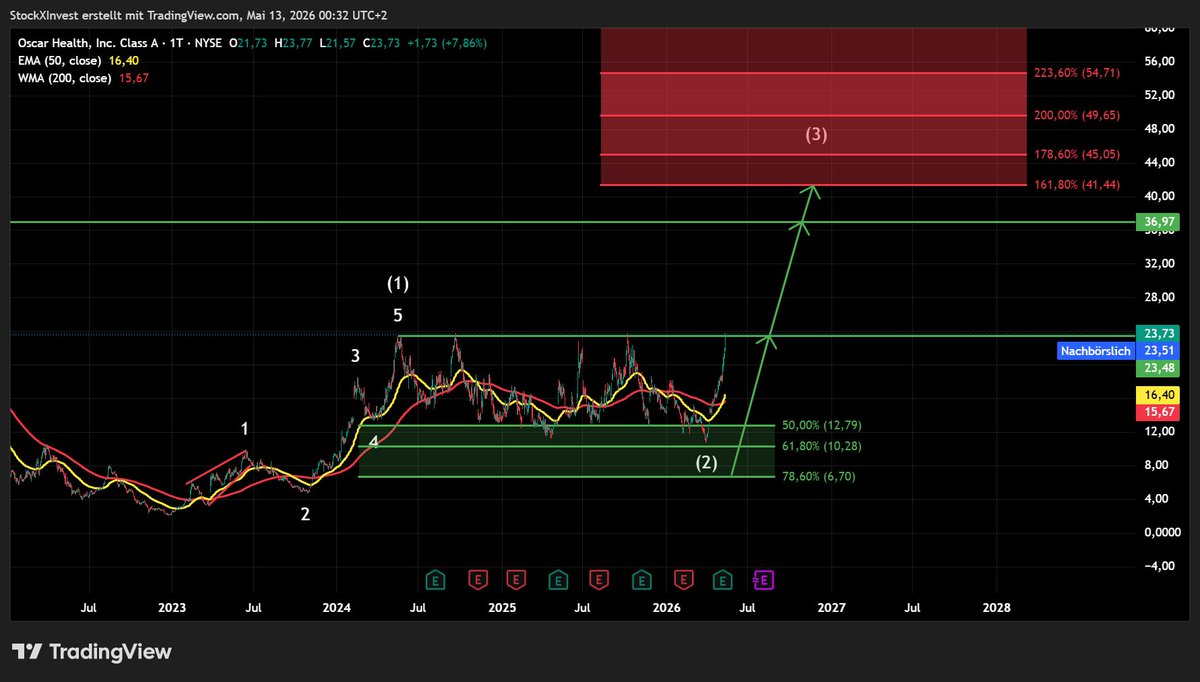Screen dimensions: 1200x682
Task: Click the 23,48 green price label
Action: click(1158, 368)
